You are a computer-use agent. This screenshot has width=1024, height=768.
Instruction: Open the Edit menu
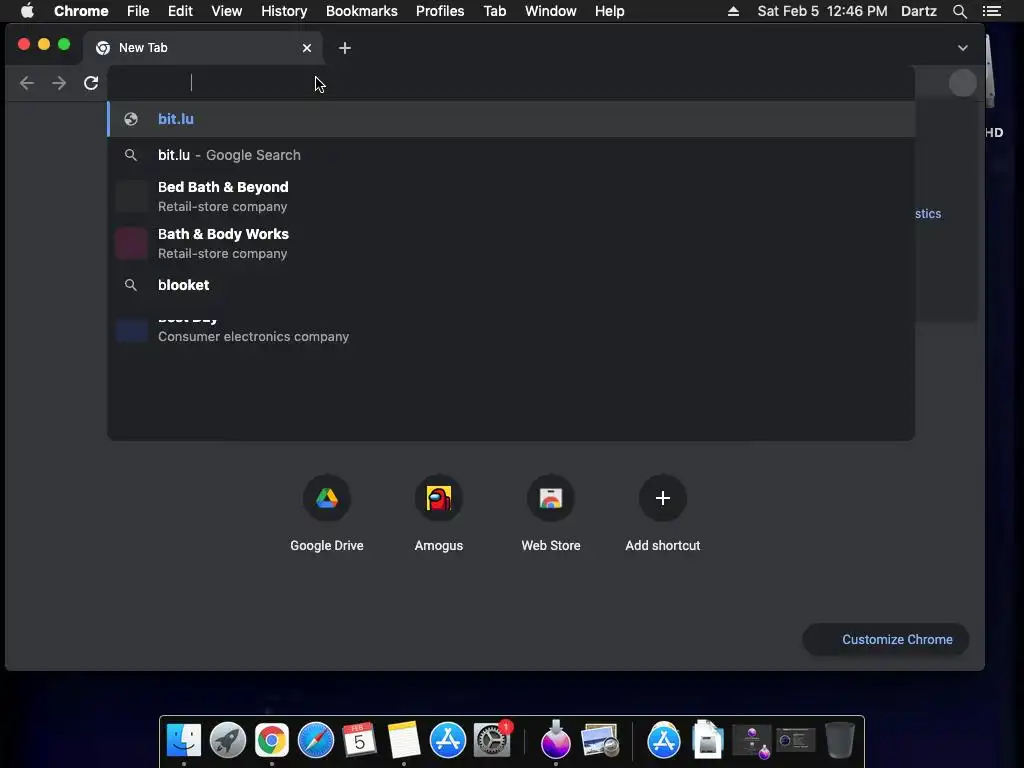point(180,11)
